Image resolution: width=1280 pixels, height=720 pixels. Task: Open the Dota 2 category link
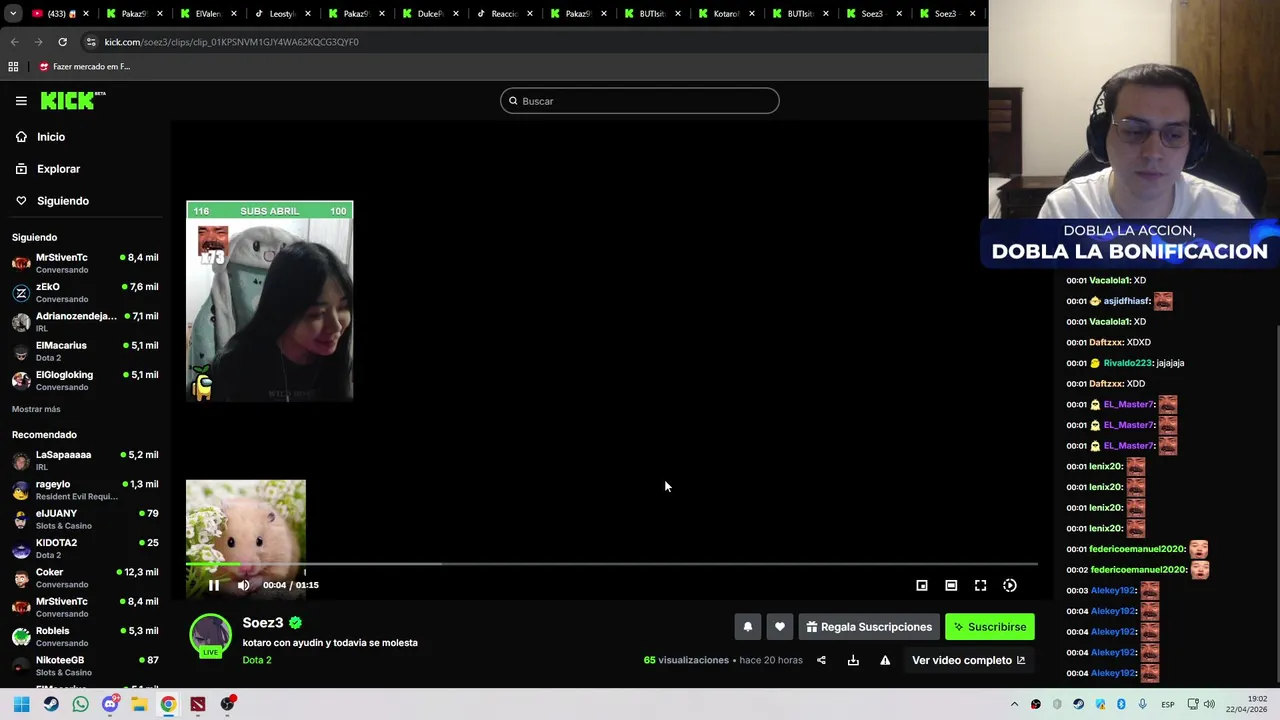point(257,660)
